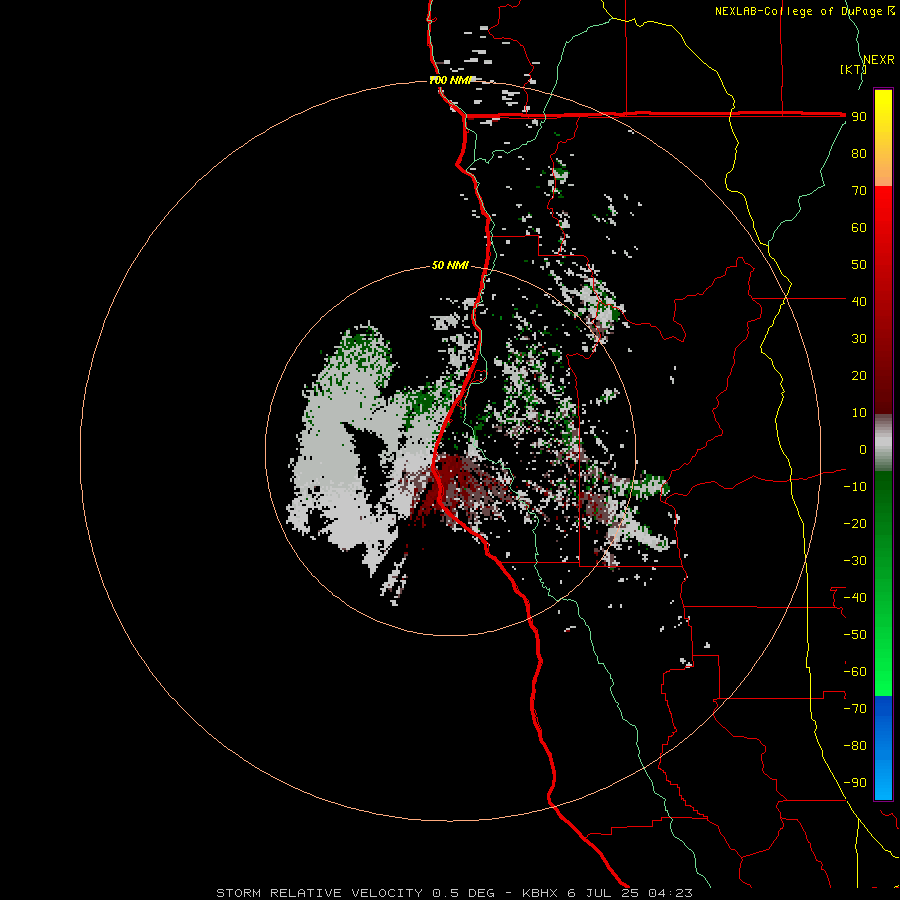Screen dimensions: 900x900
Task: Select the 50 NMI range ring label
Action: click(x=450, y=265)
